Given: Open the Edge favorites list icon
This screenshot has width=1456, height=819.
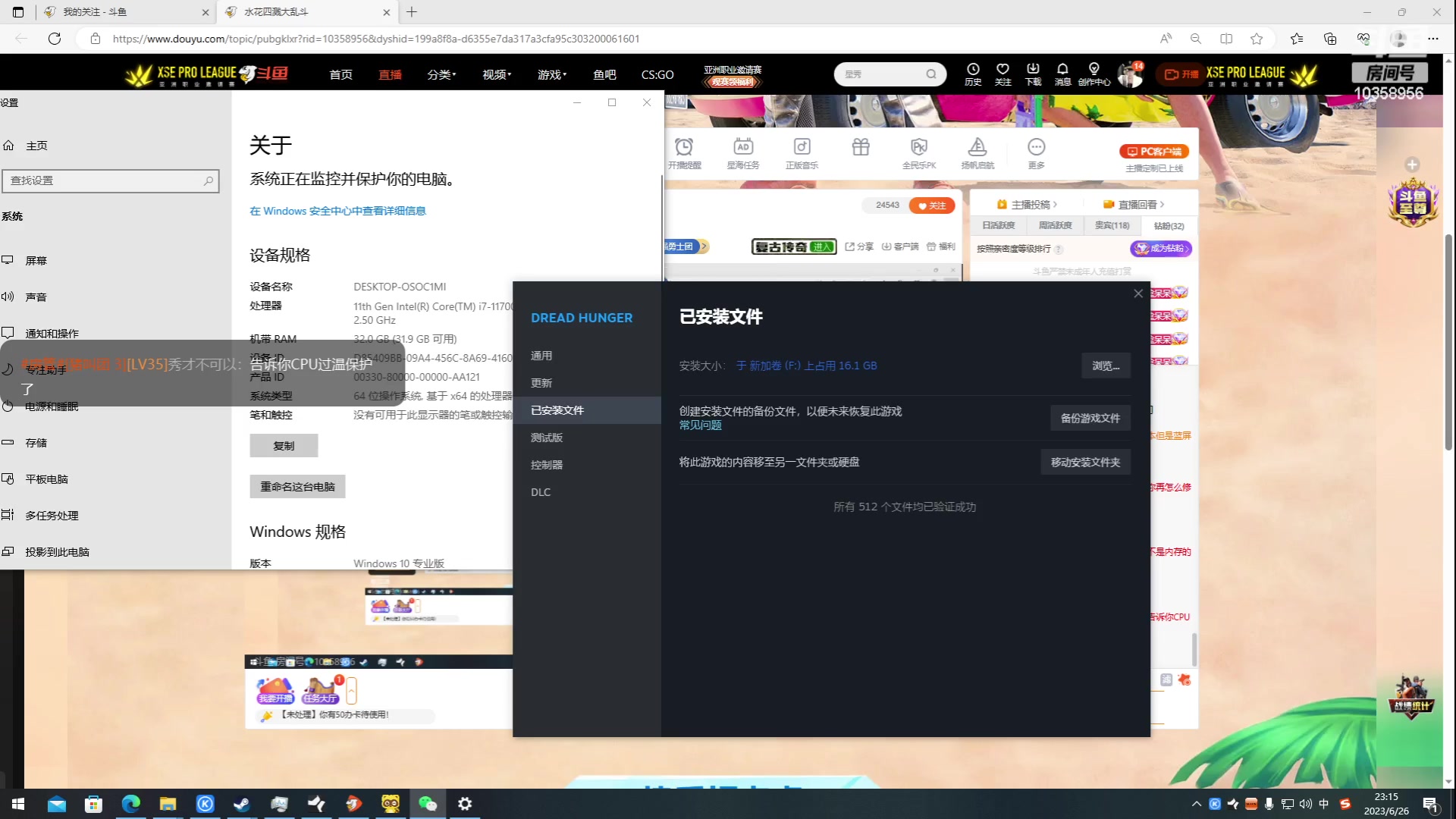Looking at the screenshot, I should pyautogui.click(x=1297, y=39).
